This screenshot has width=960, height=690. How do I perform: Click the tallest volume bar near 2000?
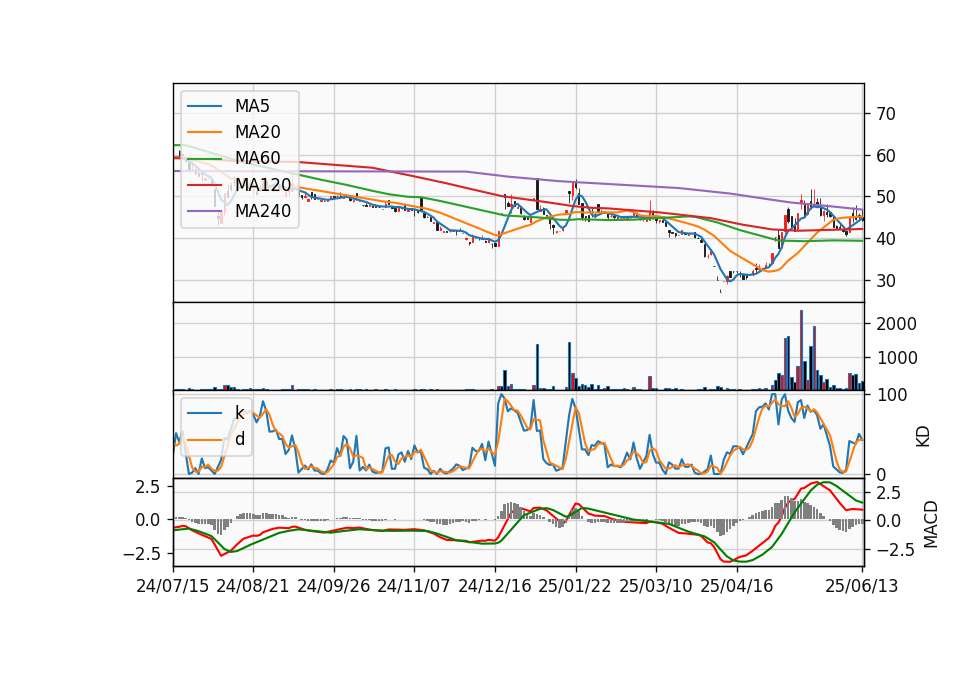pos(801,350)
